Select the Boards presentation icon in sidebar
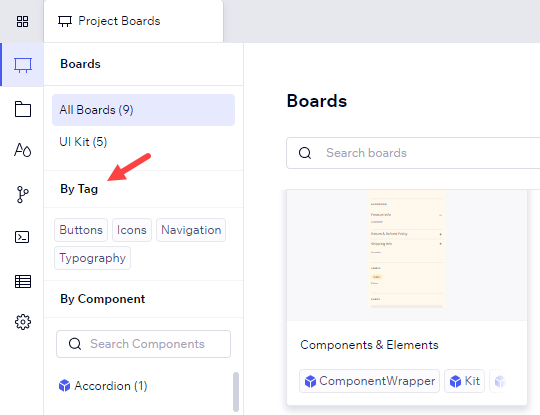The image size is (540, 415). [x=23, y=65]
